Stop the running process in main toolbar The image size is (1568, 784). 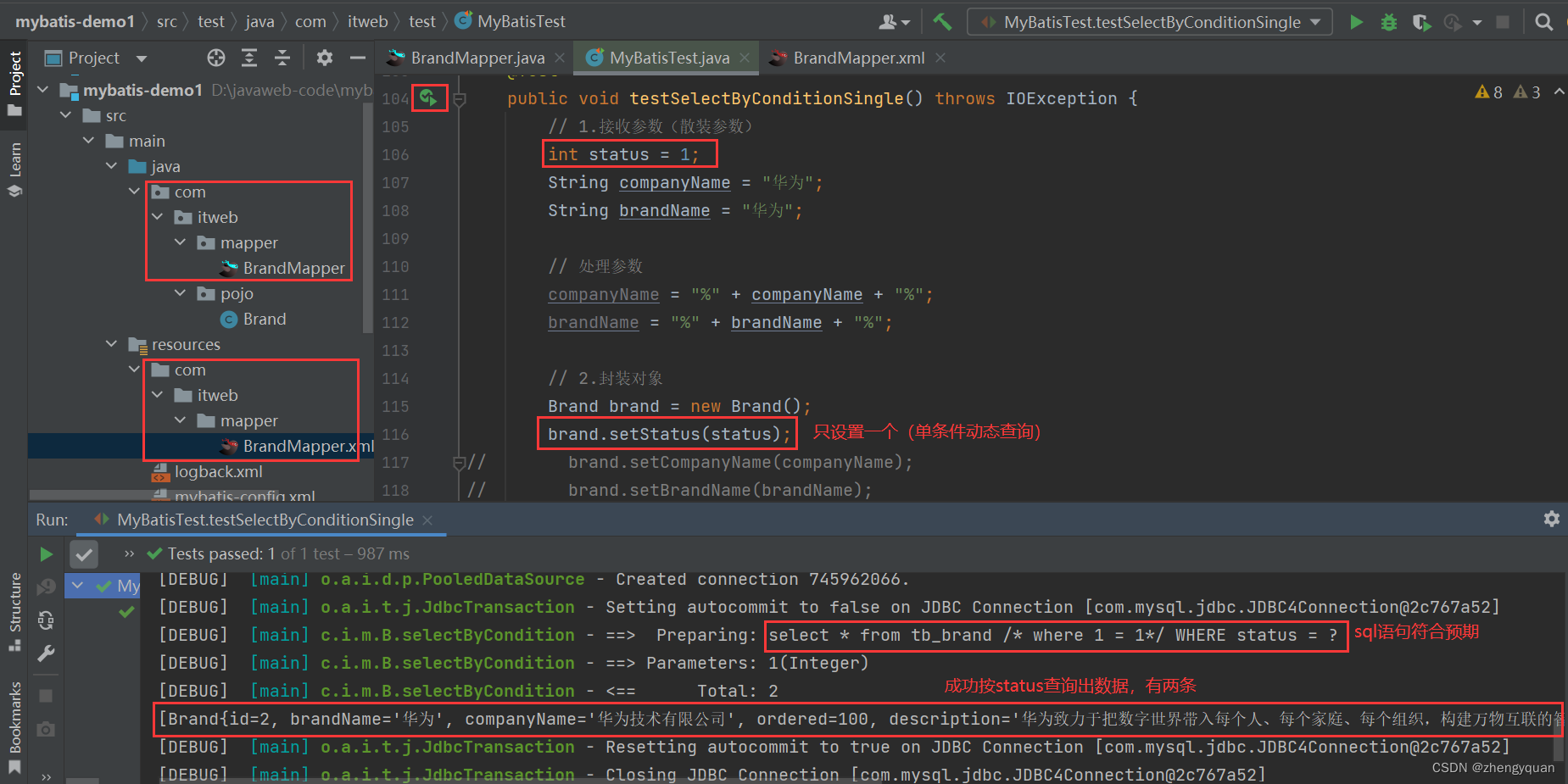pos(1503,22)
